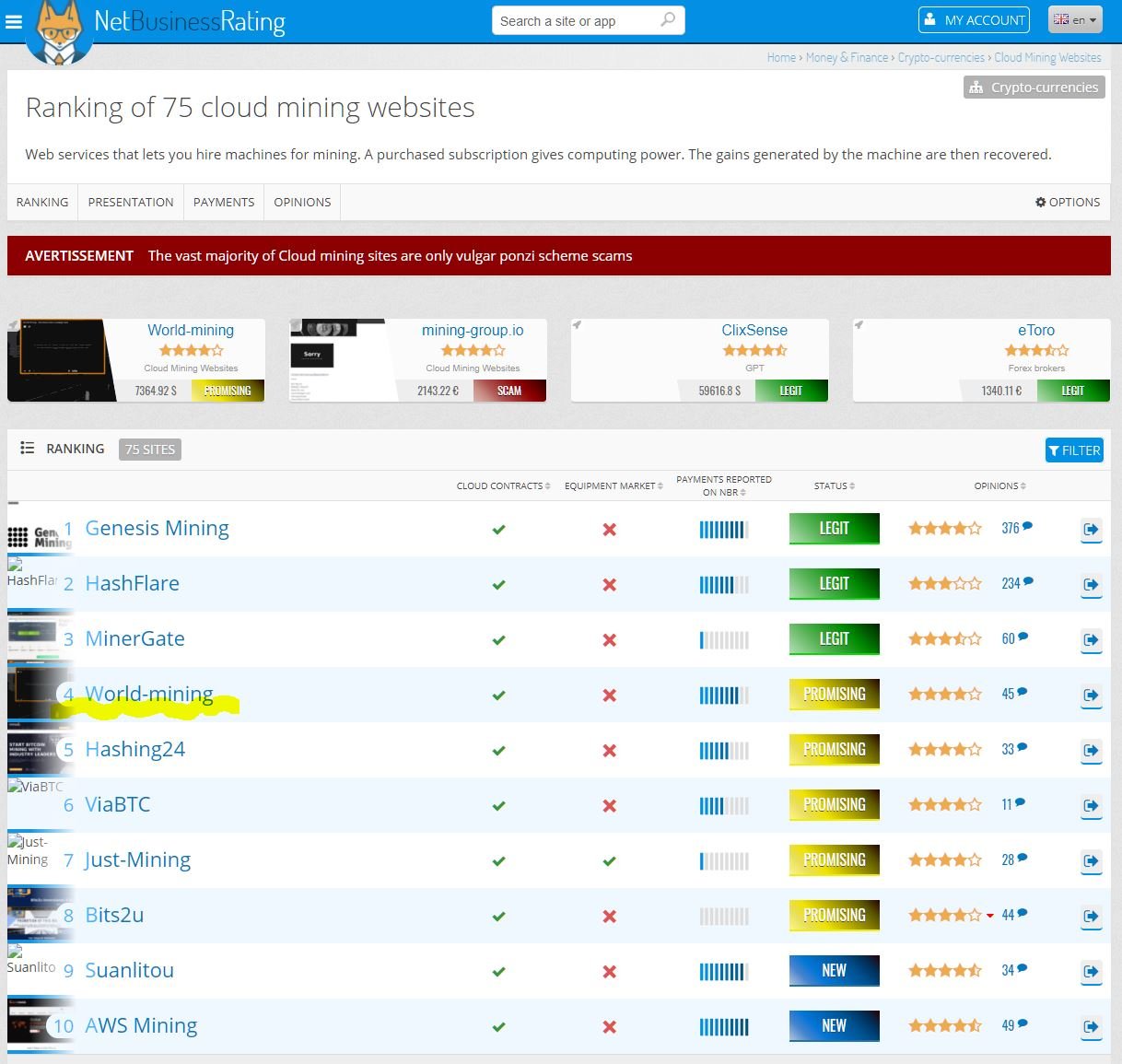Switch to the Opinions tab
1122x1064 pixels.
click(302, 202)
